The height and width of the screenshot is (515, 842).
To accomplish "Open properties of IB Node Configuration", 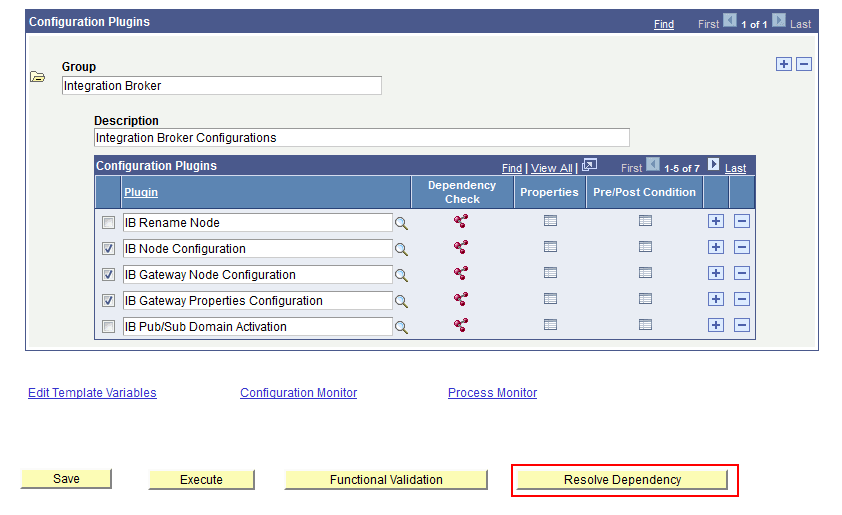I will [x=550, y=246].
